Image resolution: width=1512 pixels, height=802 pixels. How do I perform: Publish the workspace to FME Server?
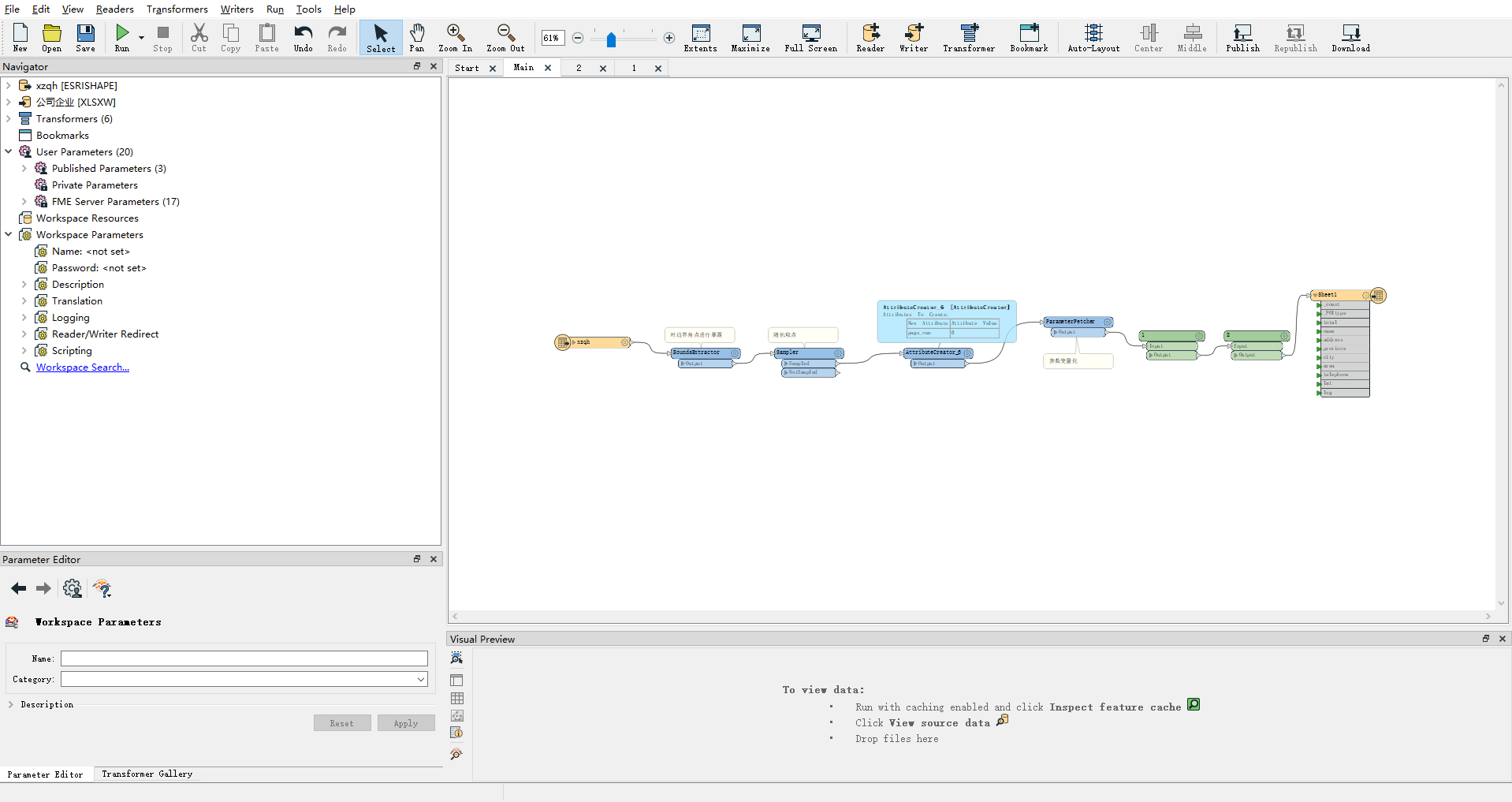(1242, 36)
